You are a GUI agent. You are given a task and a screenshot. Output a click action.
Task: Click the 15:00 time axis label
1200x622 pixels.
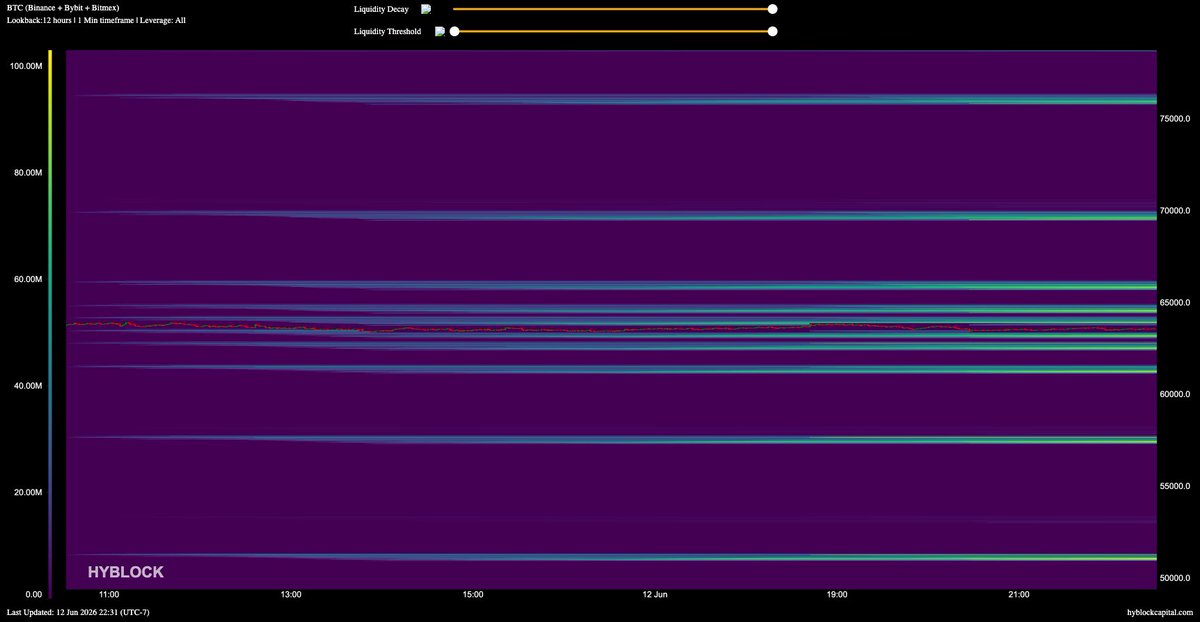473,595
